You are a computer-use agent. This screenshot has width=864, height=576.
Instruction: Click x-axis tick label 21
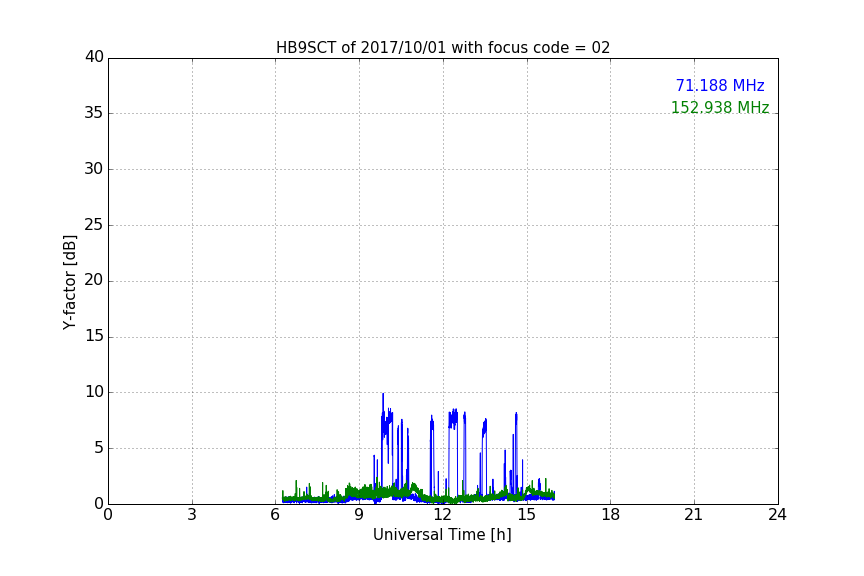click(694, 515)
